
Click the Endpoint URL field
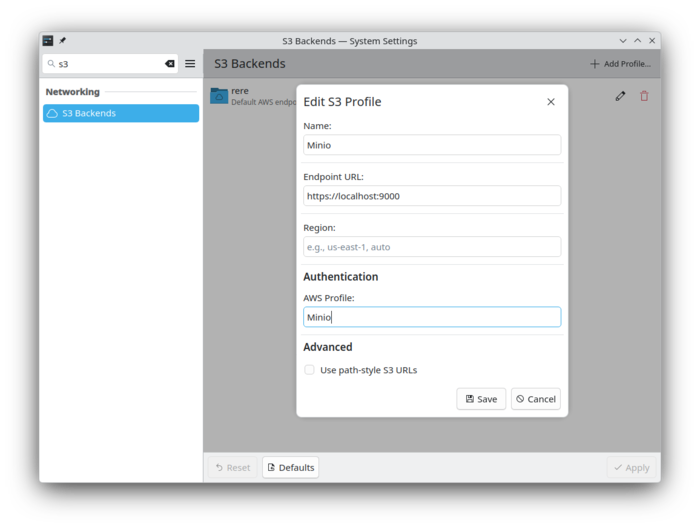(x=432, y=196)
